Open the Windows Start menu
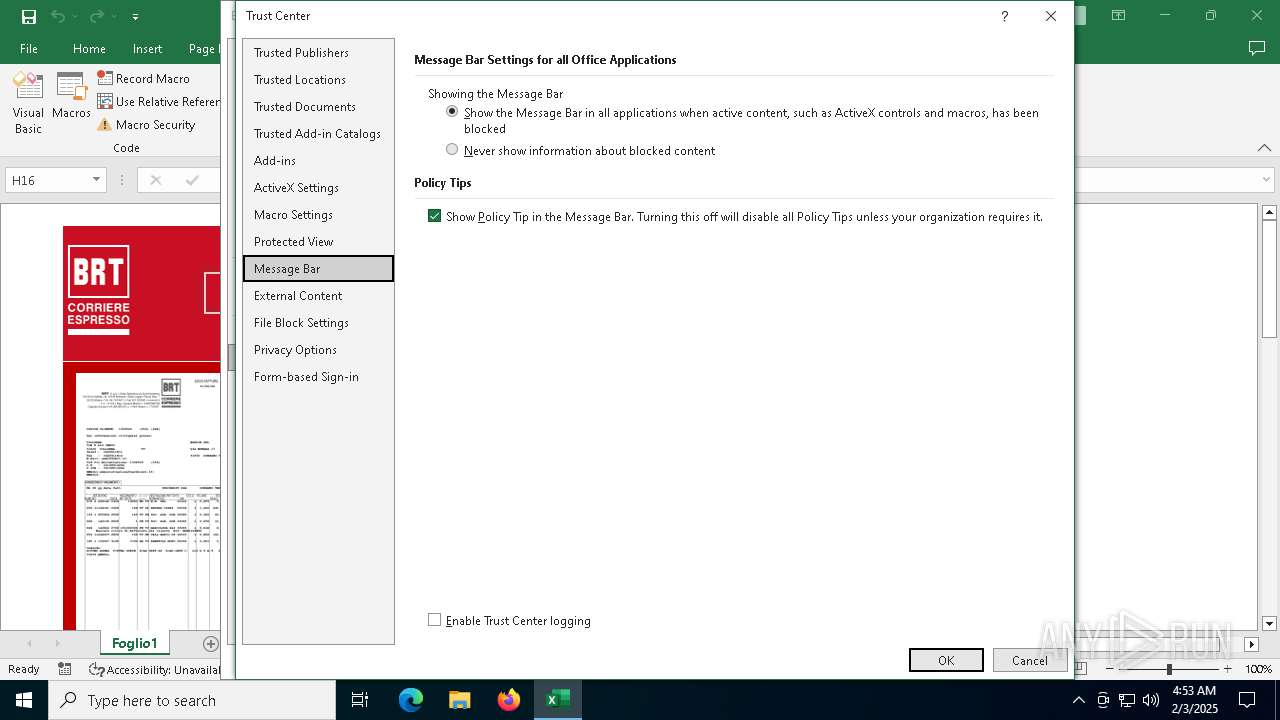Screen dimensions: 1280x720 point(24,700)
